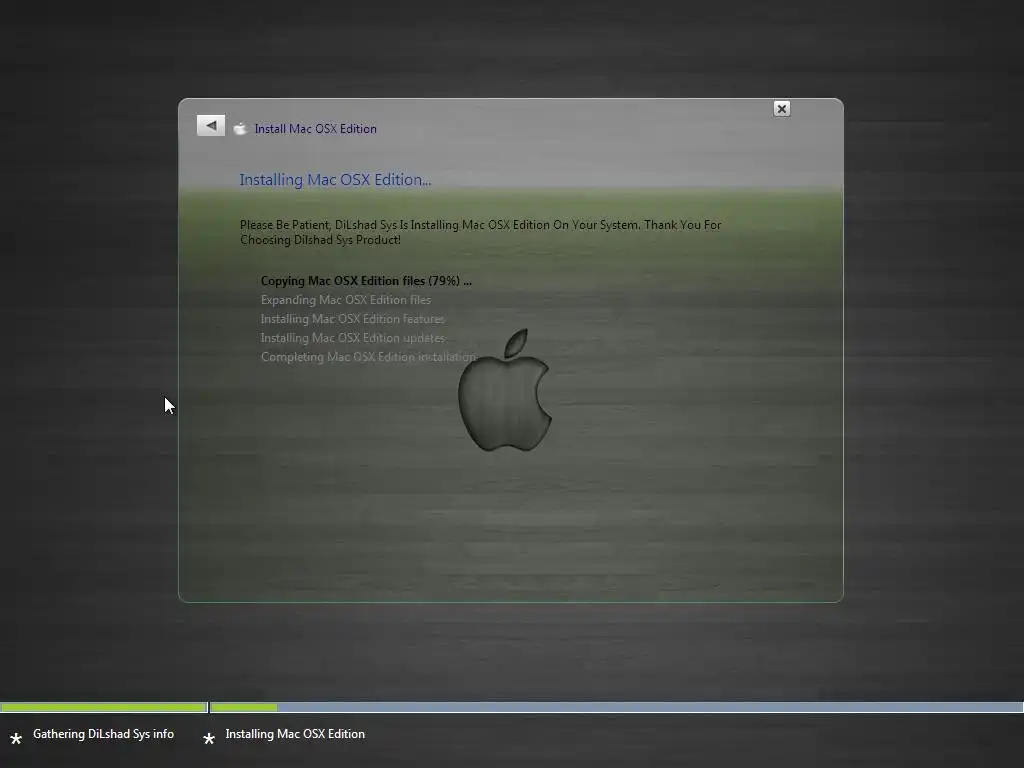Viewport: 1024px width, 768px height.
Task: Click the asterisk beside Installing Mac OSX Edition
Action: click(x=209, y=739)
